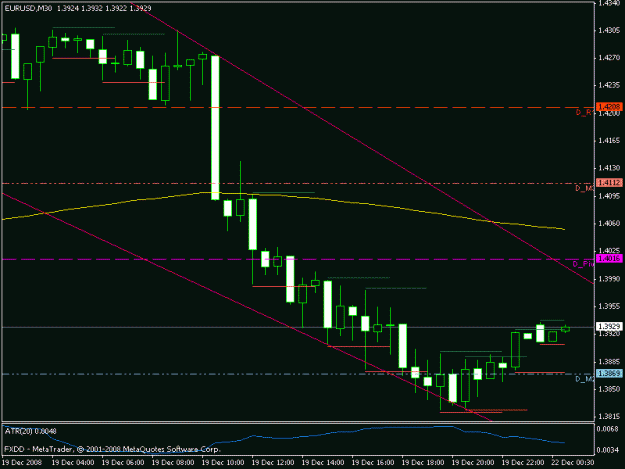Screen dimensions: 625x469
Task: Click the 1.3885 price axis label
Action: tap(609, 362)
